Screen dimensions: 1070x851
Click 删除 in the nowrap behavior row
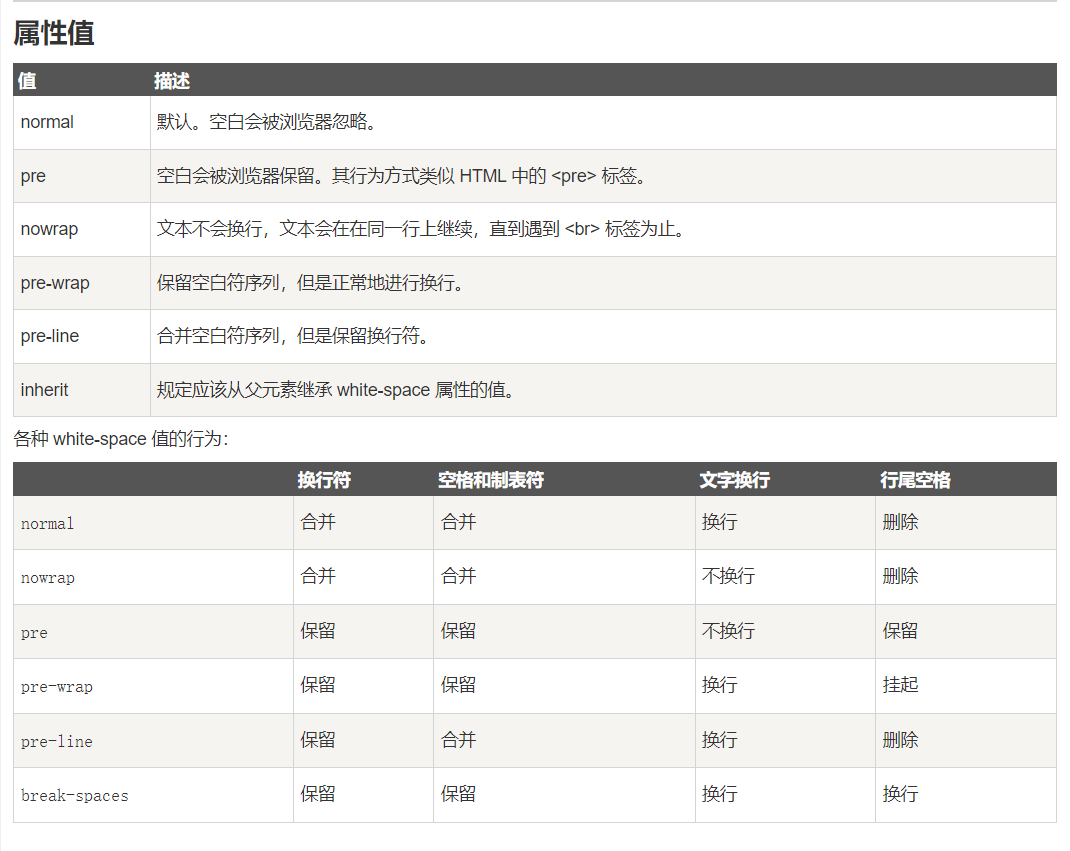(x=900, y=577)
